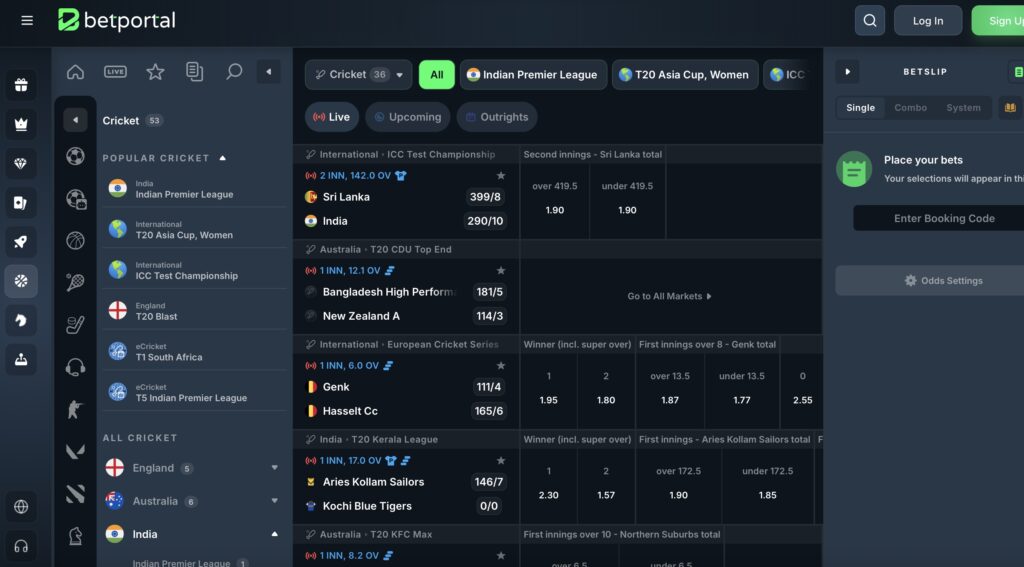Open the rocket icon in left rail
The image size is (1024, 567).
click(x=21, y=242)
